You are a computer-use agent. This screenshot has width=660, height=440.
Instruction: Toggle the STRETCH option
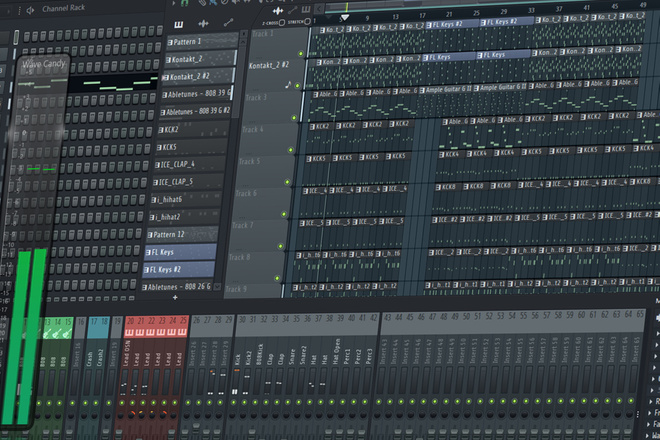click(307, 21)
